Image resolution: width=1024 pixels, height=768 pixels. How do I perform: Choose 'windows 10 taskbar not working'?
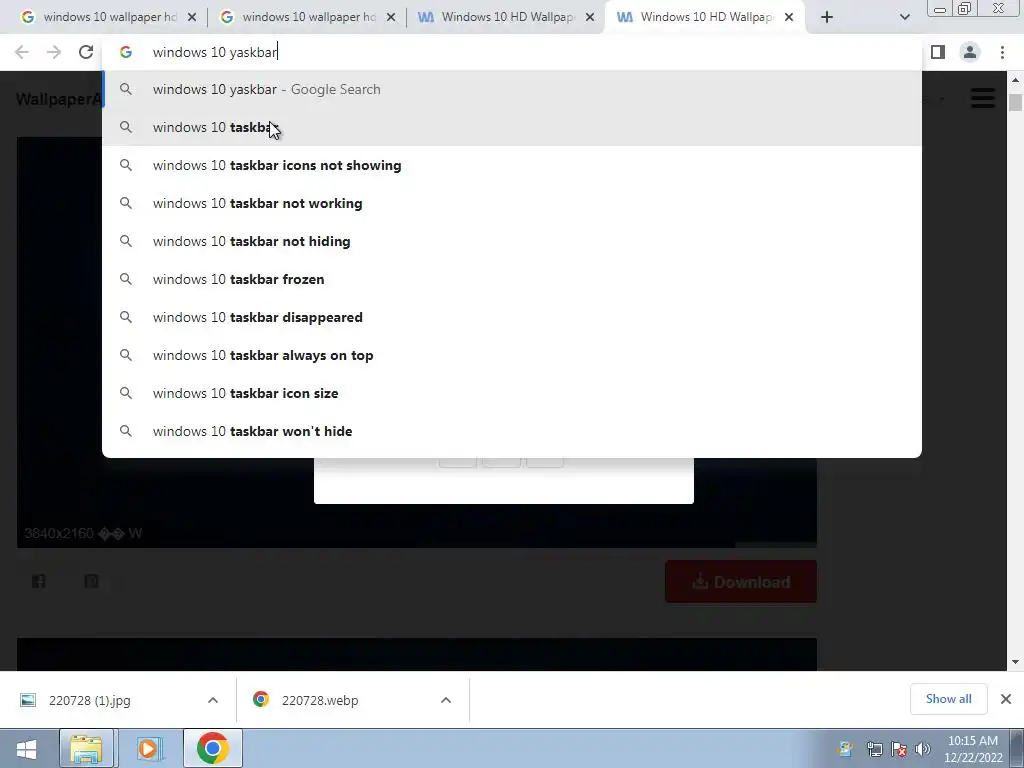pos(512,203)
